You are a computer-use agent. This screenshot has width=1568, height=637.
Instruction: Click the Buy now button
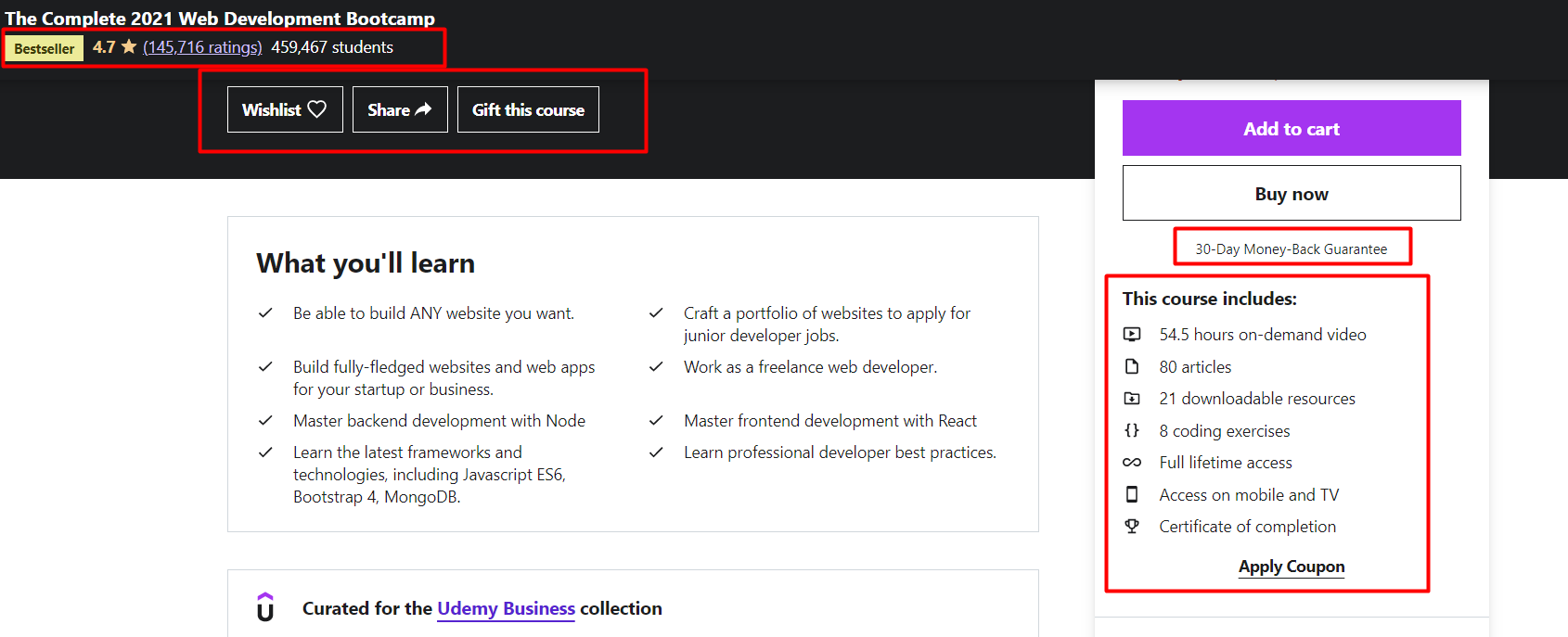(1292, 193)
